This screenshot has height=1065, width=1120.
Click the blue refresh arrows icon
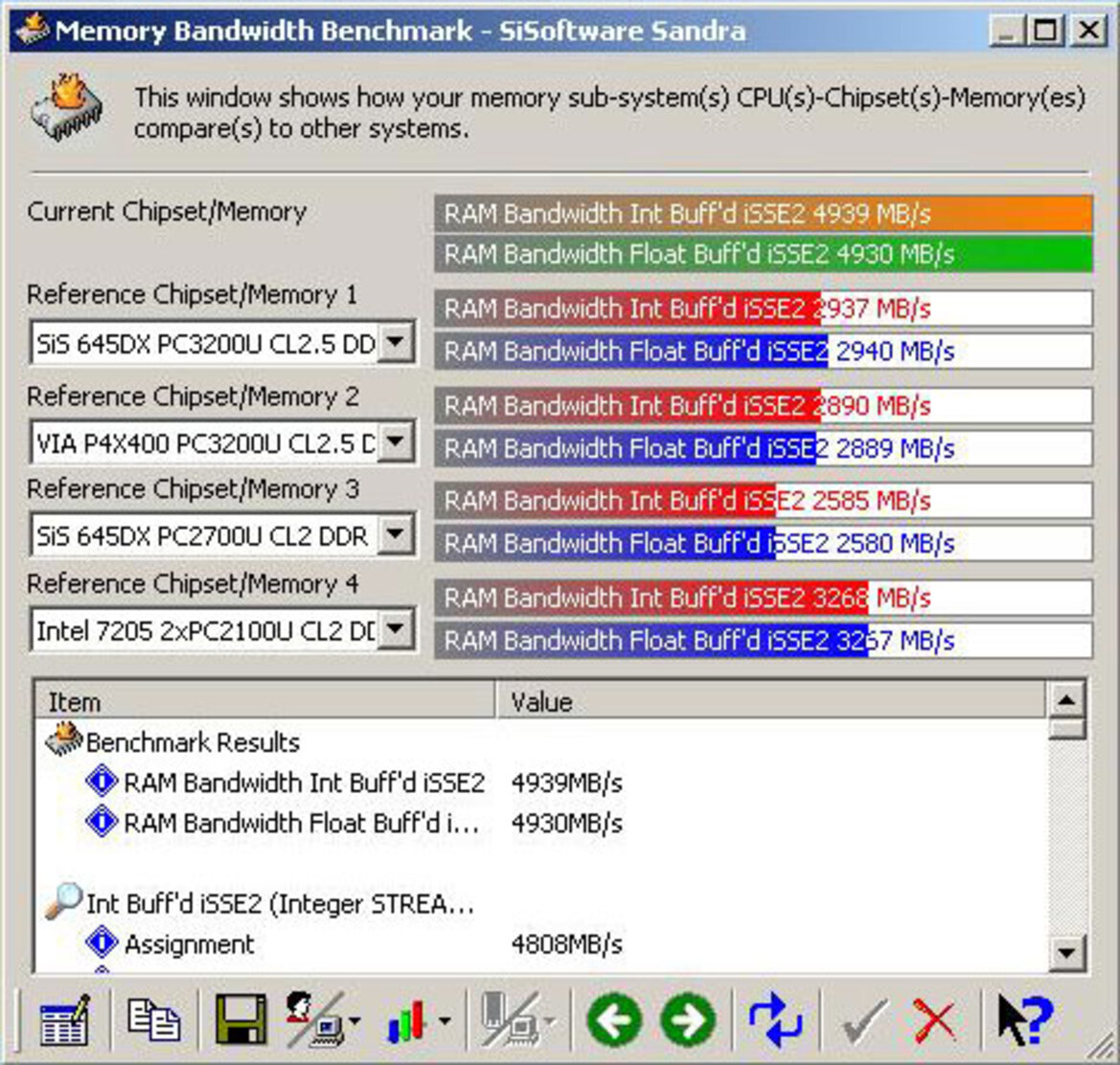(776, 1019)
